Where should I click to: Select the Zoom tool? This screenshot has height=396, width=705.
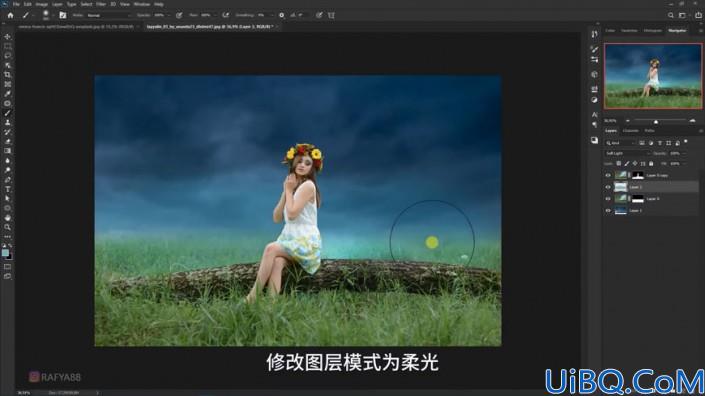pyautogui.click(x=8, y=227)
